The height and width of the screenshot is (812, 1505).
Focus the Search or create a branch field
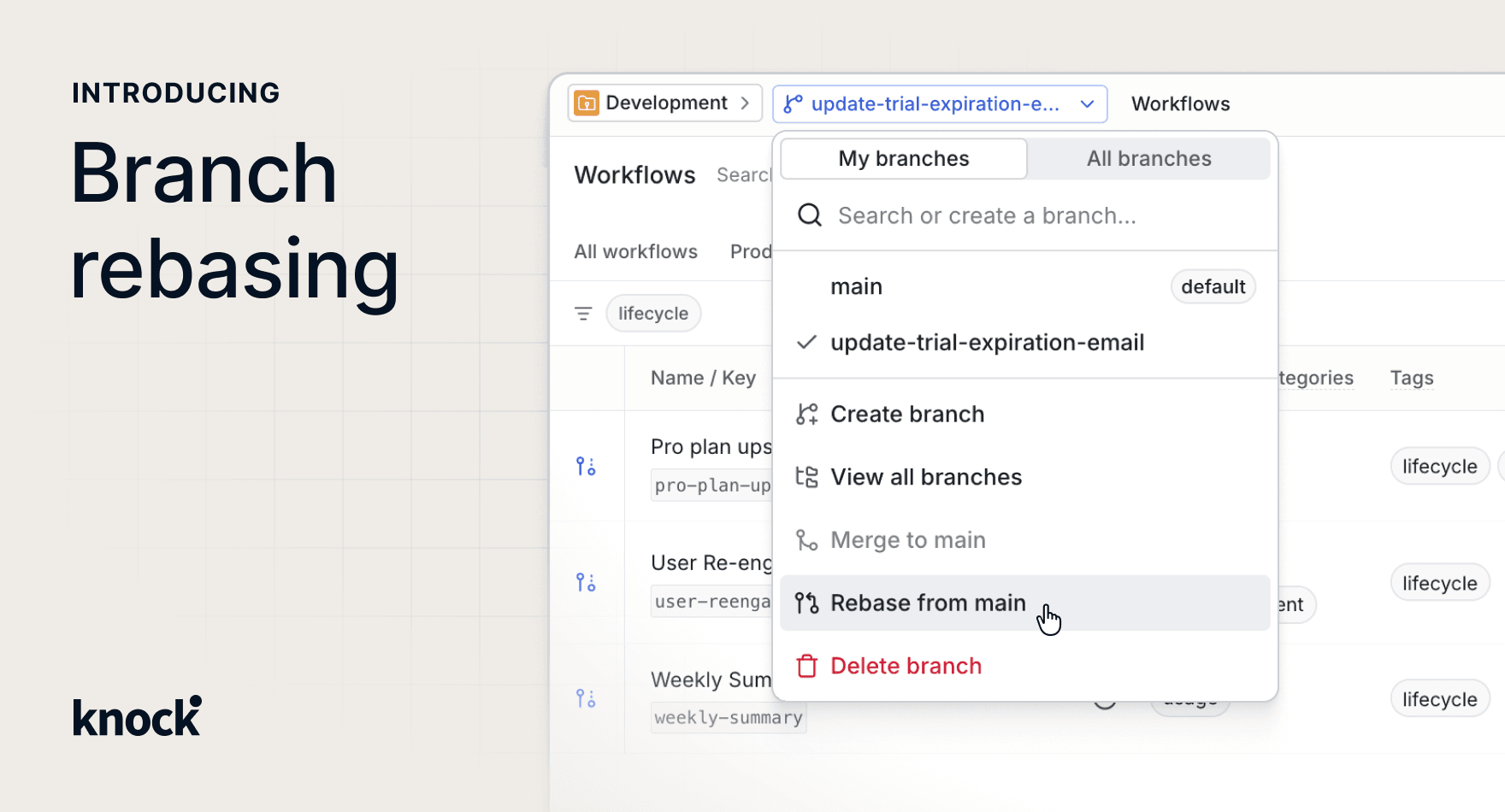(x=1026, y=215)
